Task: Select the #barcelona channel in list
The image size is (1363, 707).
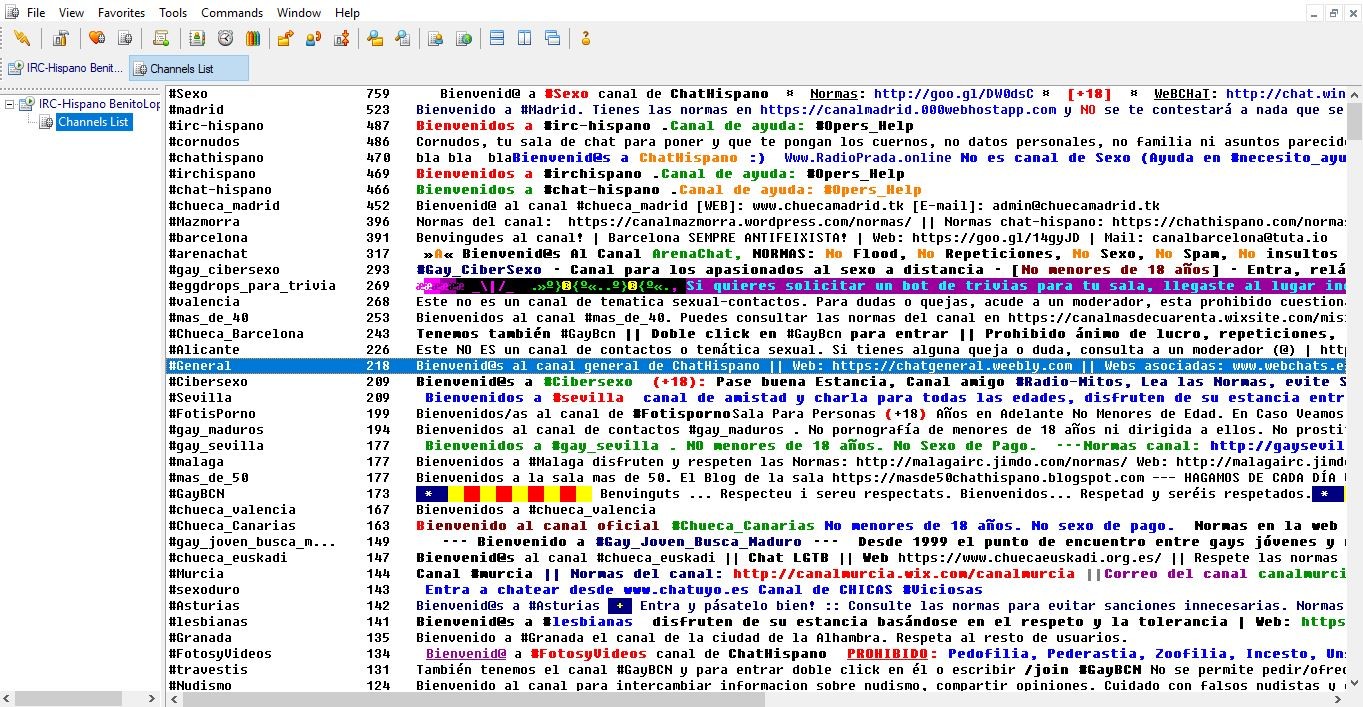Action: tap(208, 238)
